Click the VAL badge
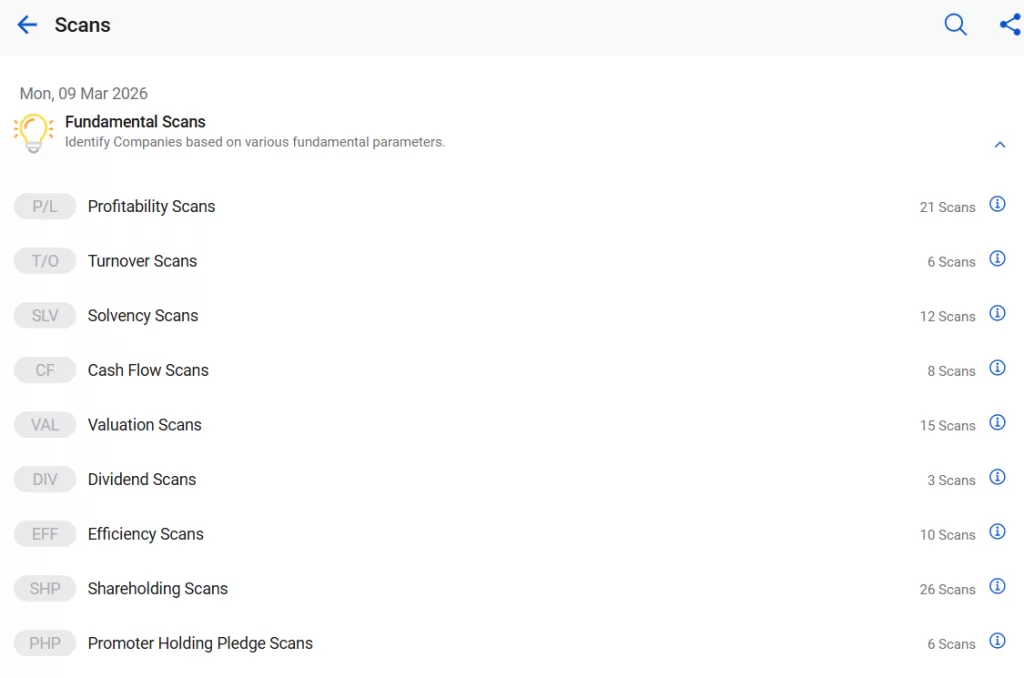This screenshot has width=1024, height=678. [45, 425]
